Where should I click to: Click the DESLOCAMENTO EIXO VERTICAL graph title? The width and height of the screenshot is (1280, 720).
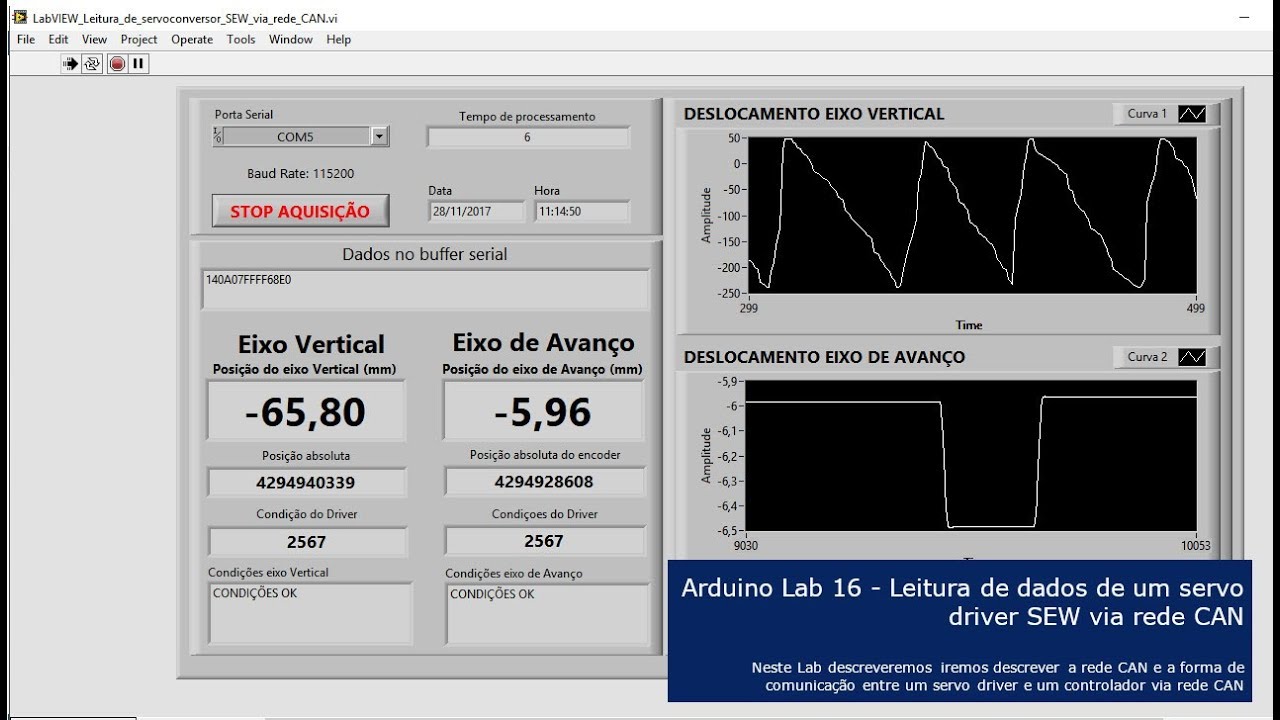pyautogui.click(x=814, y=114)
